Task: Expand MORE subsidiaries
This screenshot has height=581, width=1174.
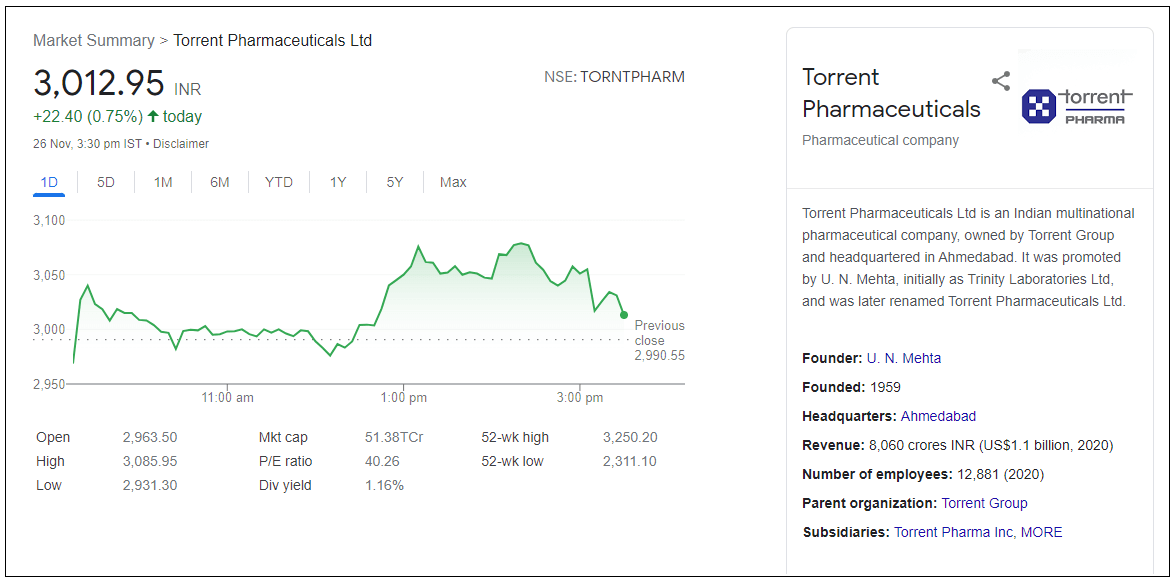Action: tap(1041, 532)
